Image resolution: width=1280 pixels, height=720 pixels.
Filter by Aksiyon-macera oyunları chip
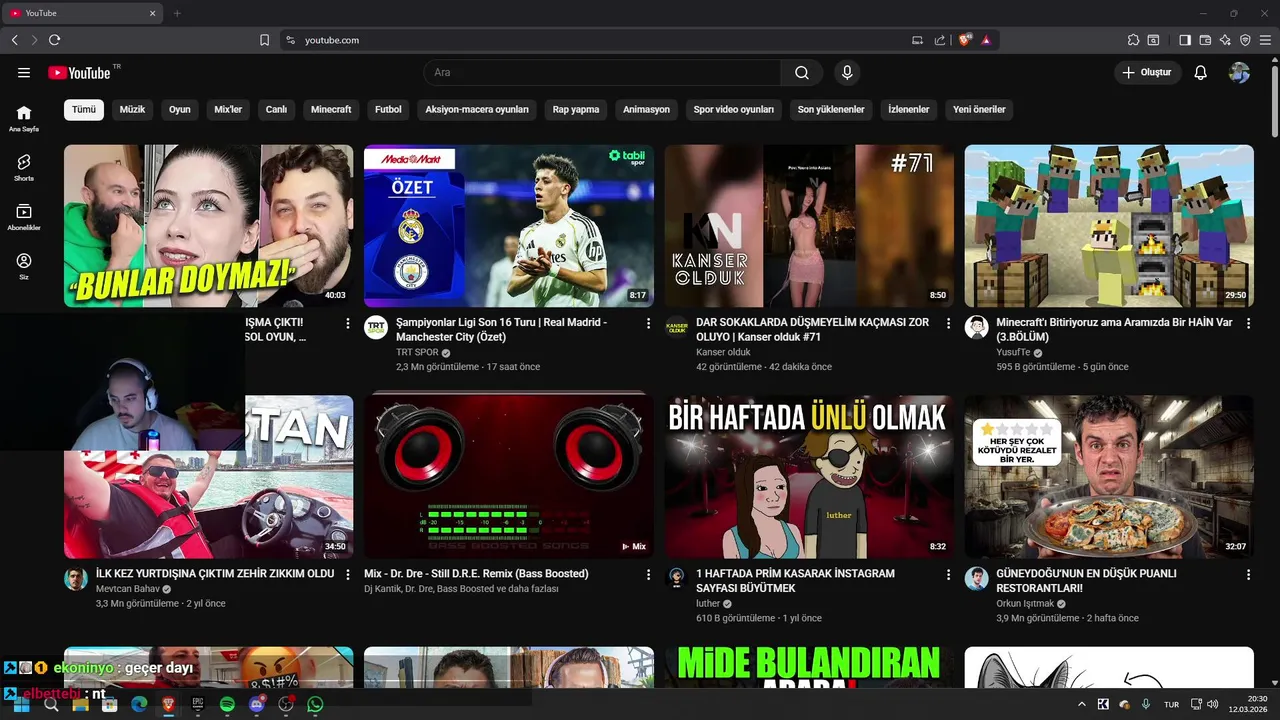click(477, 109)
